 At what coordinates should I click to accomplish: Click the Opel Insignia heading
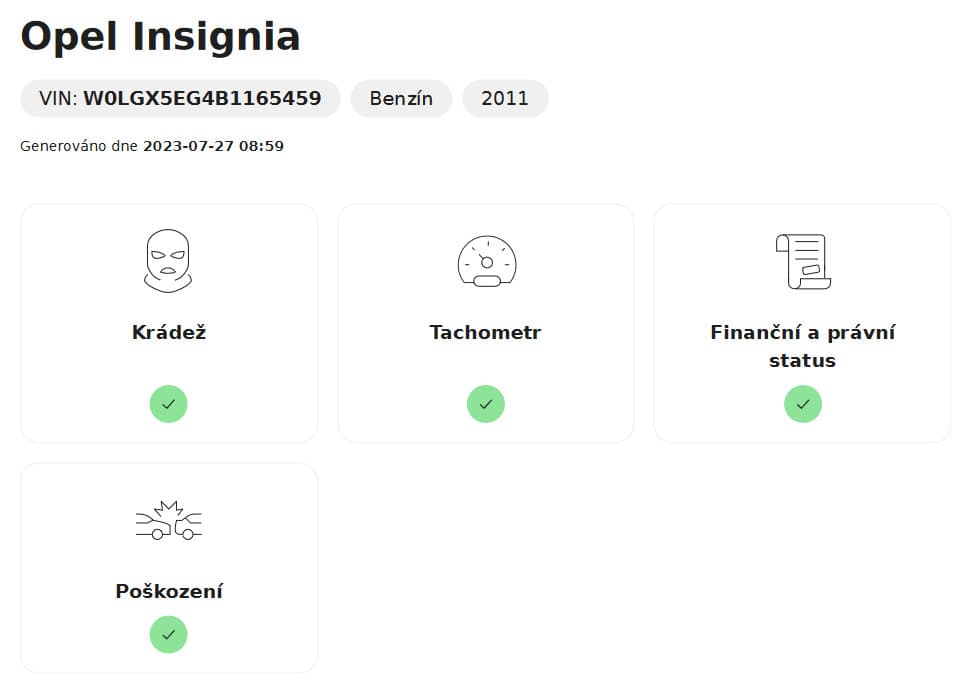click(160, 37)
